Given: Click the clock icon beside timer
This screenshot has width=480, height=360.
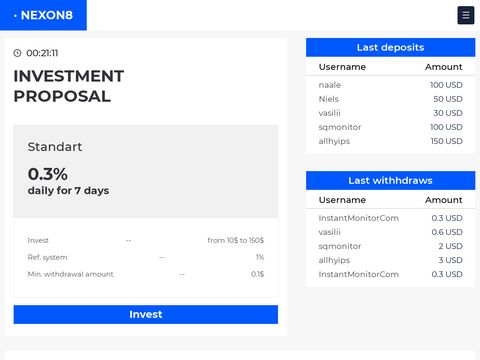Looking at the screenshot, I should (x=17, y=53).
